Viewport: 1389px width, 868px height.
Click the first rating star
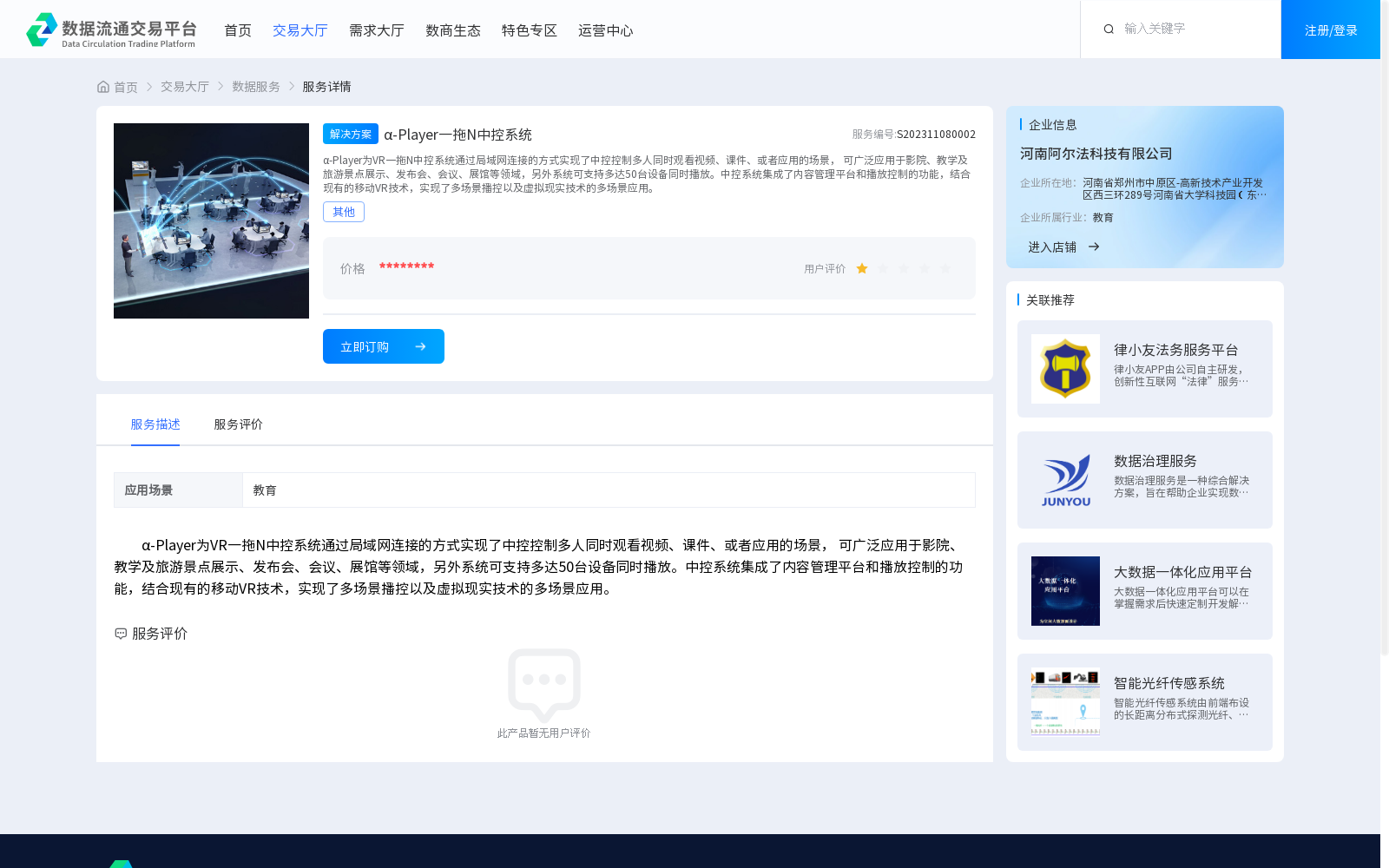tap(862, 269)
